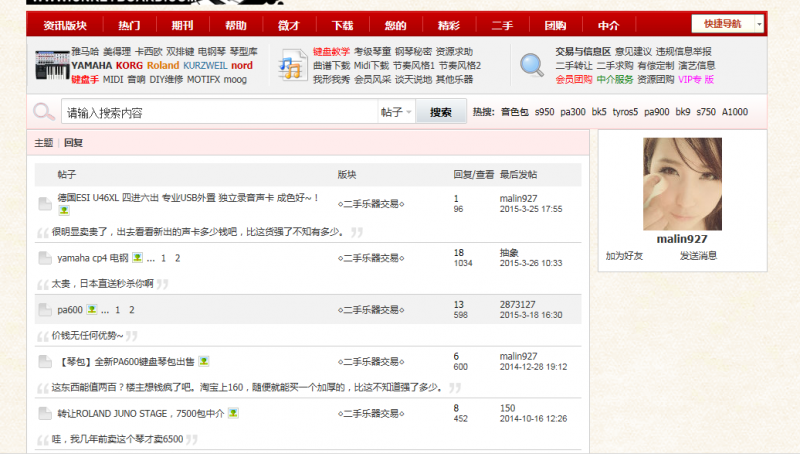800x454 pixels.
Task: Click the image attachment icon after pa600
Action: click(91, 309)
